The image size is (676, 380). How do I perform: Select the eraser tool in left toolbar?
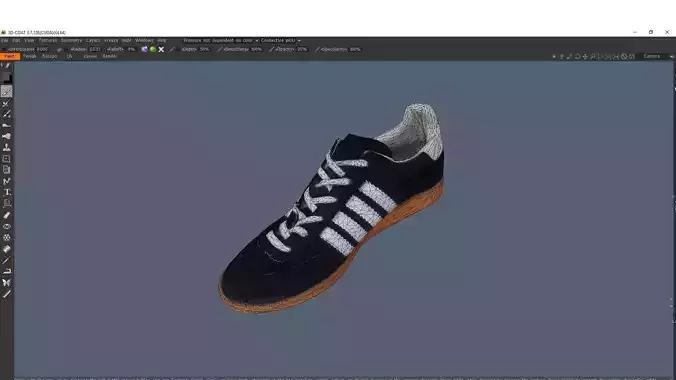6,215
